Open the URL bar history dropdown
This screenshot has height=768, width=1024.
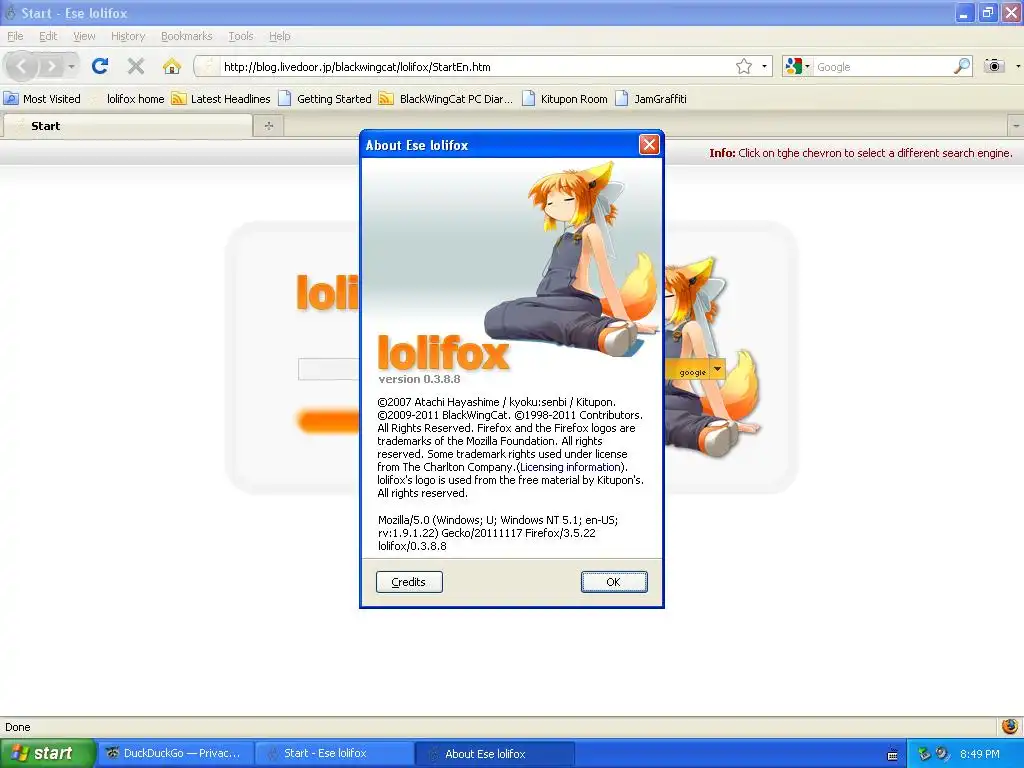pos(764,67)
